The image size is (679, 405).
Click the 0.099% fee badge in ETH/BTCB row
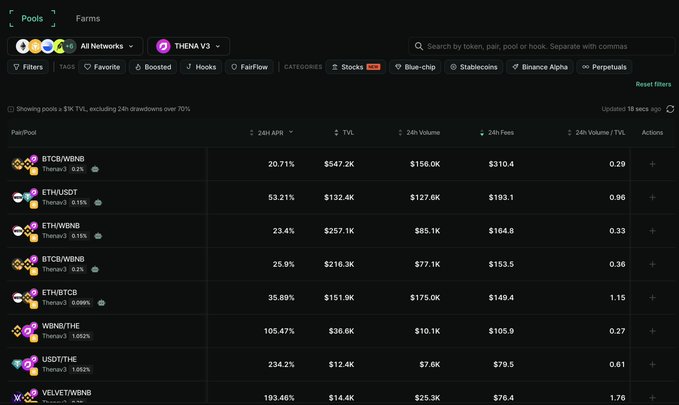coord(81,303)
